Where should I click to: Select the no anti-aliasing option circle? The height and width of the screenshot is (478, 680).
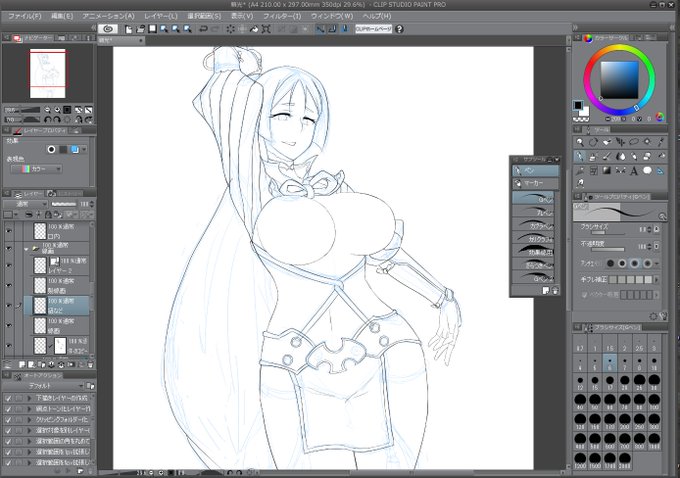[x=610, y=263]
